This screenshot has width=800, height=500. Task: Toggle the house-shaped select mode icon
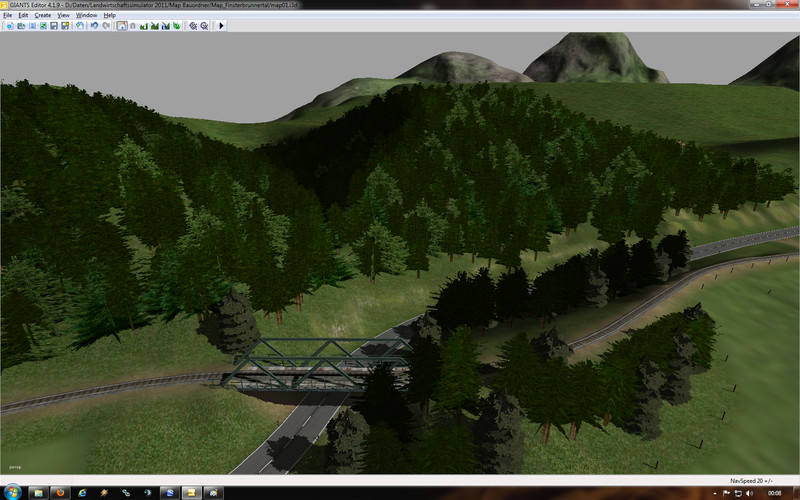click(x=122, y=26)
